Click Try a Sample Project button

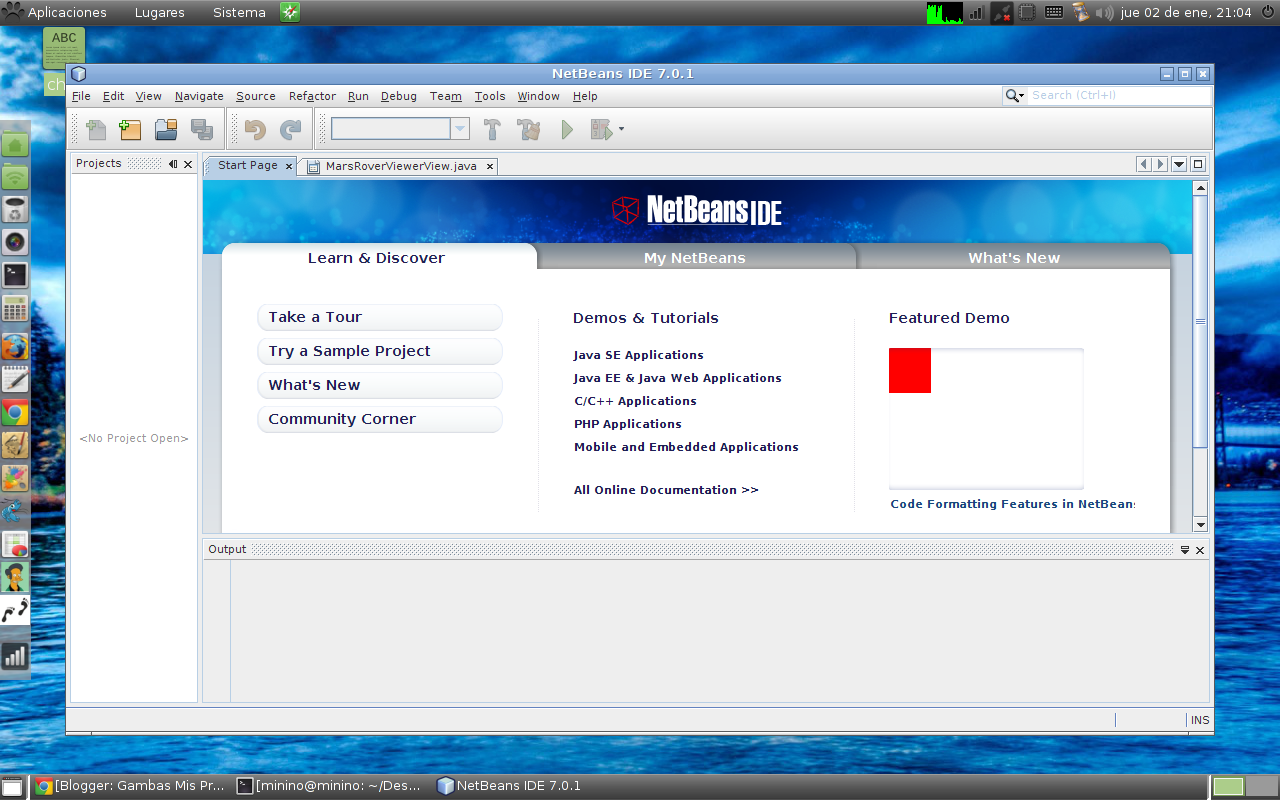(380, 351)
